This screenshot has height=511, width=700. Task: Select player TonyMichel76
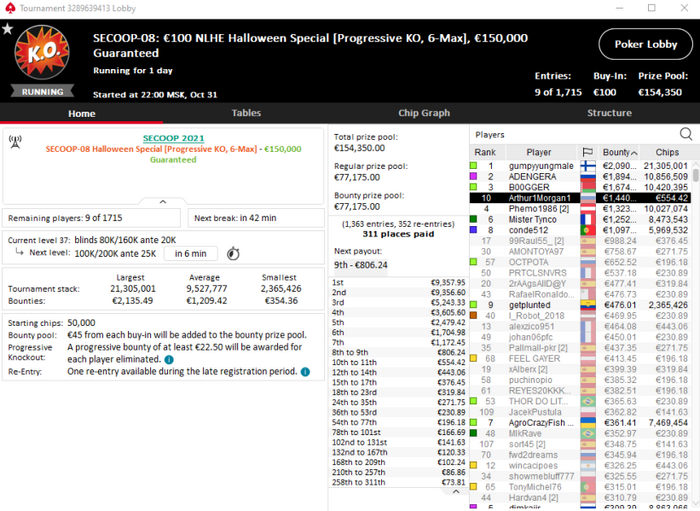580,487
